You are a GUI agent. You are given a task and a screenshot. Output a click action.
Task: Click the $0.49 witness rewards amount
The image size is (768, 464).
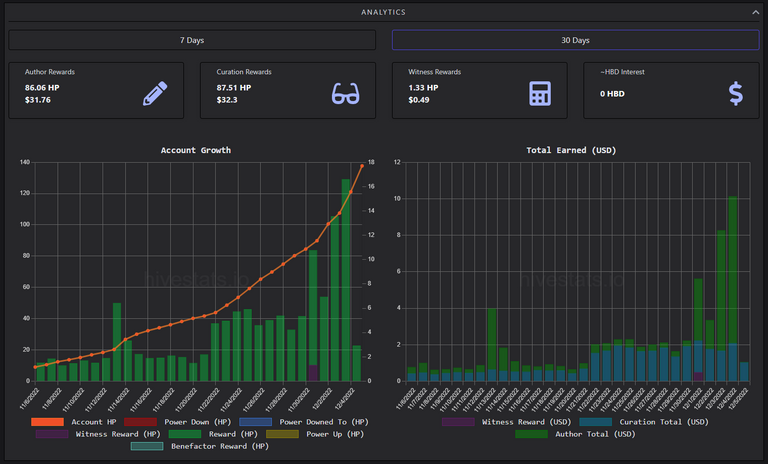pos(419,100)
